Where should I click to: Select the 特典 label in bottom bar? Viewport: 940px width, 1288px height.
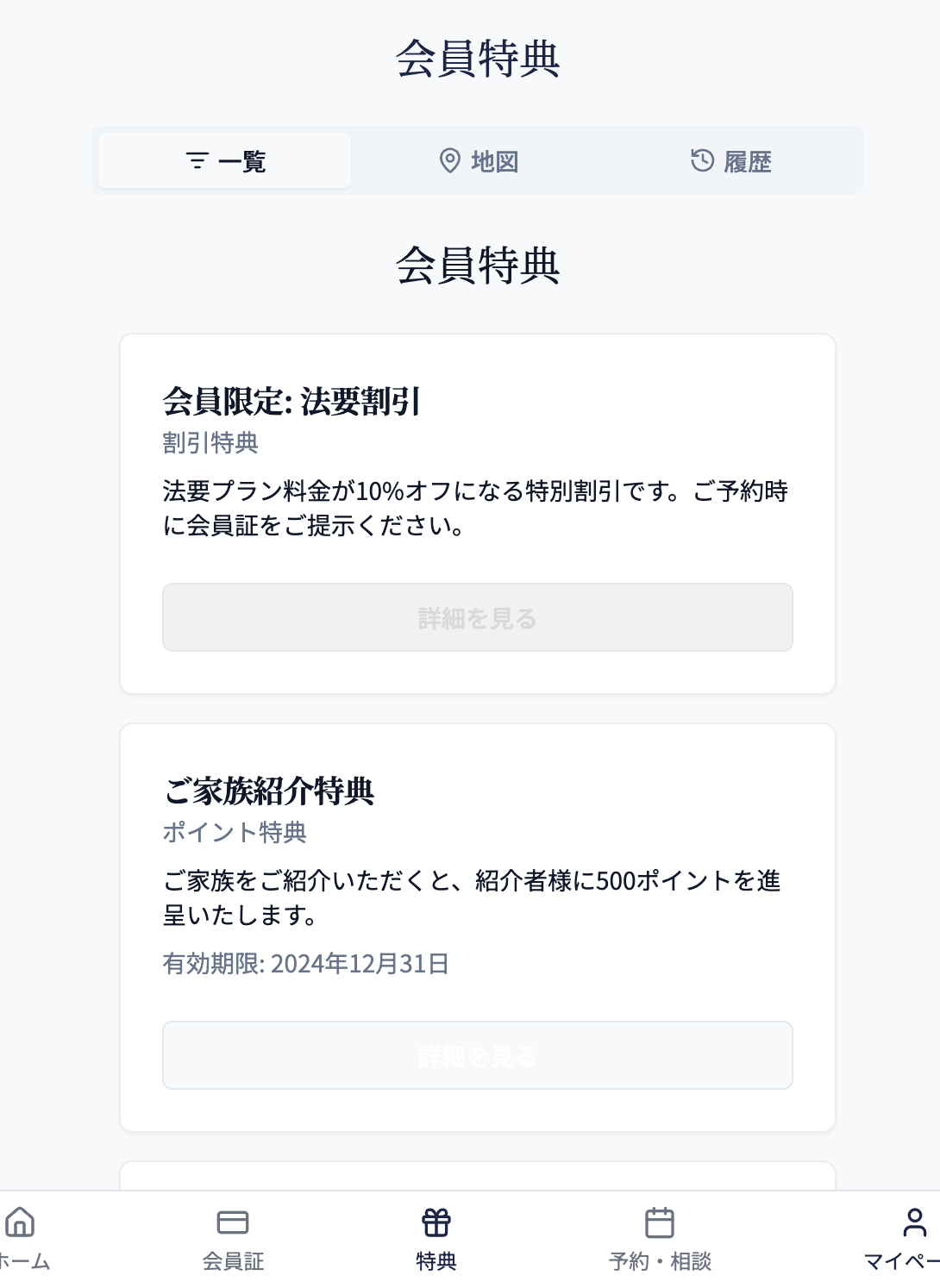[x=436, y=1262]
